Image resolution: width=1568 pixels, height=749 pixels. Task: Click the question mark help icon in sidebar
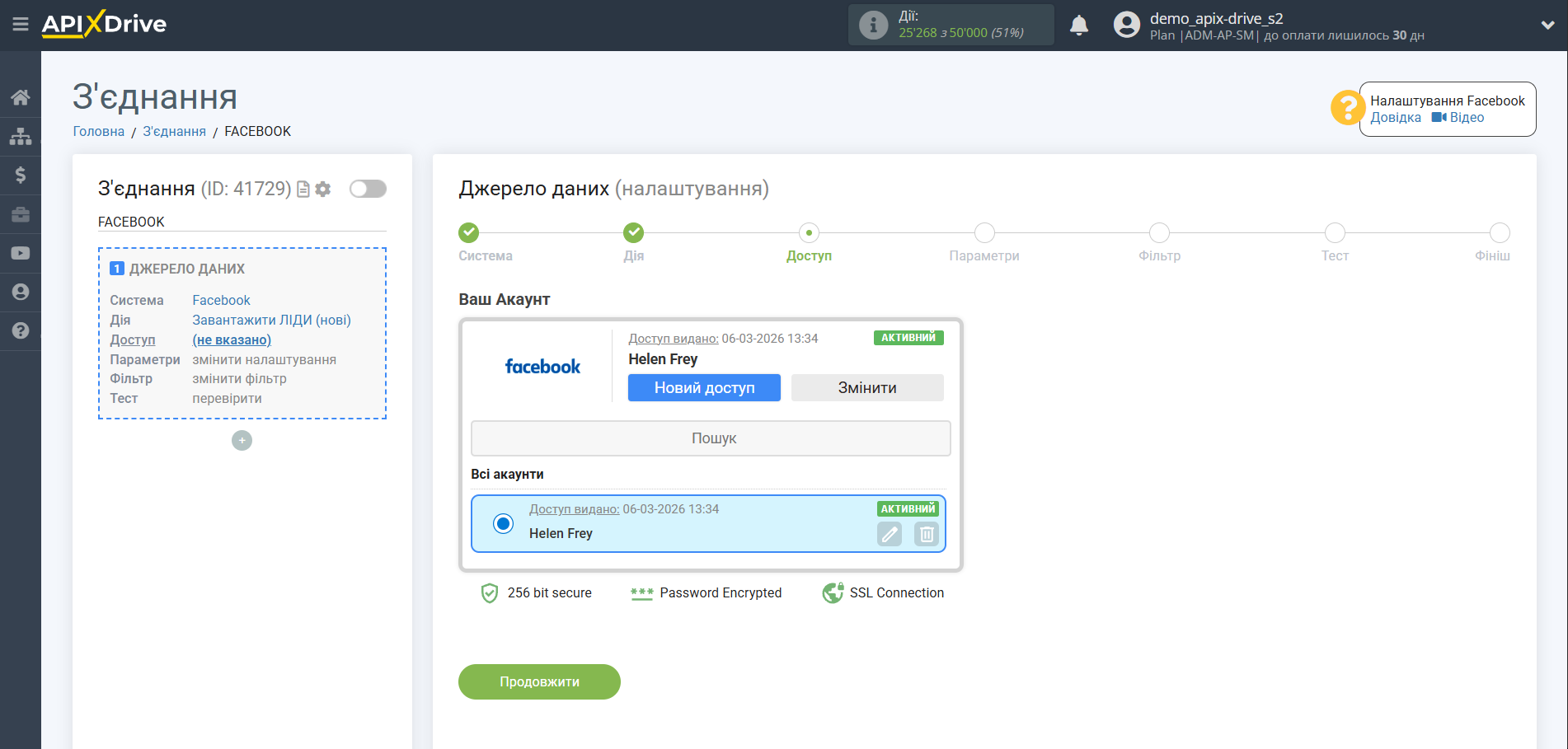[20, 330]
